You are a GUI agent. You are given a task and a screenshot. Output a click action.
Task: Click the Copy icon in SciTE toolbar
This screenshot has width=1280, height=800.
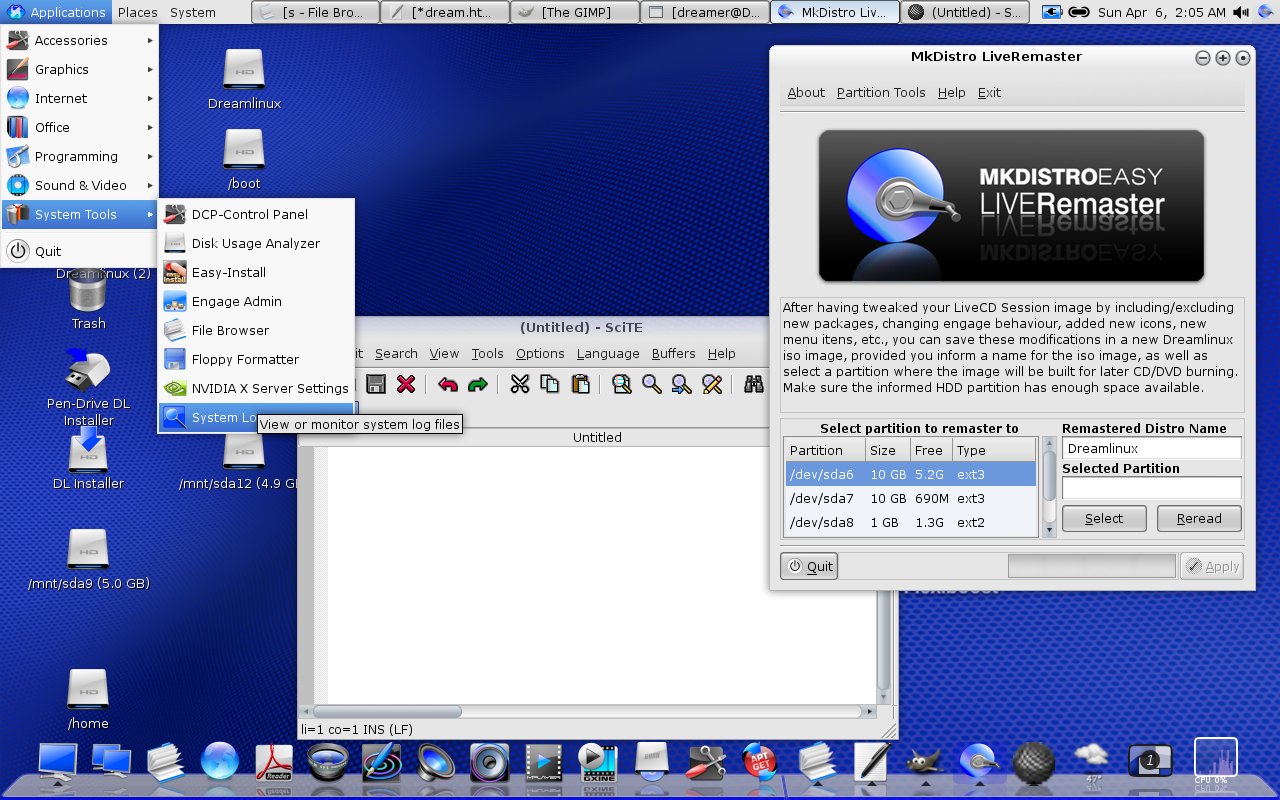[550, 384]
